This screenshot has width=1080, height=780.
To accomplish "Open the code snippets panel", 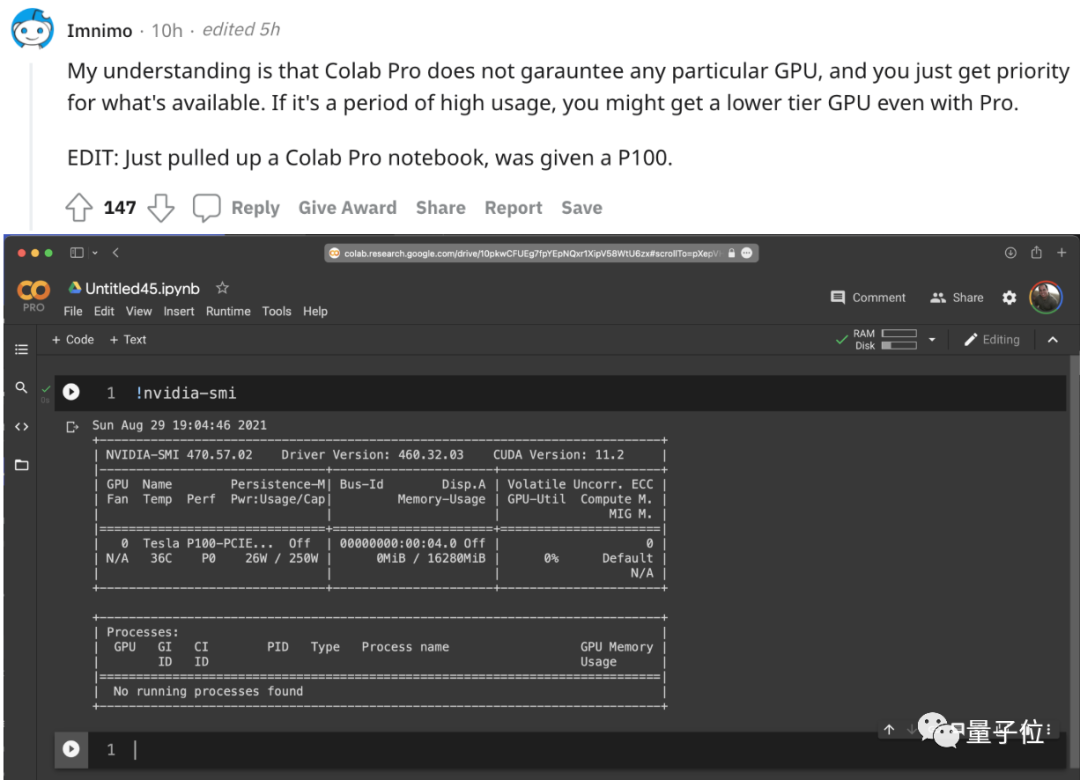I will [22, 426].
